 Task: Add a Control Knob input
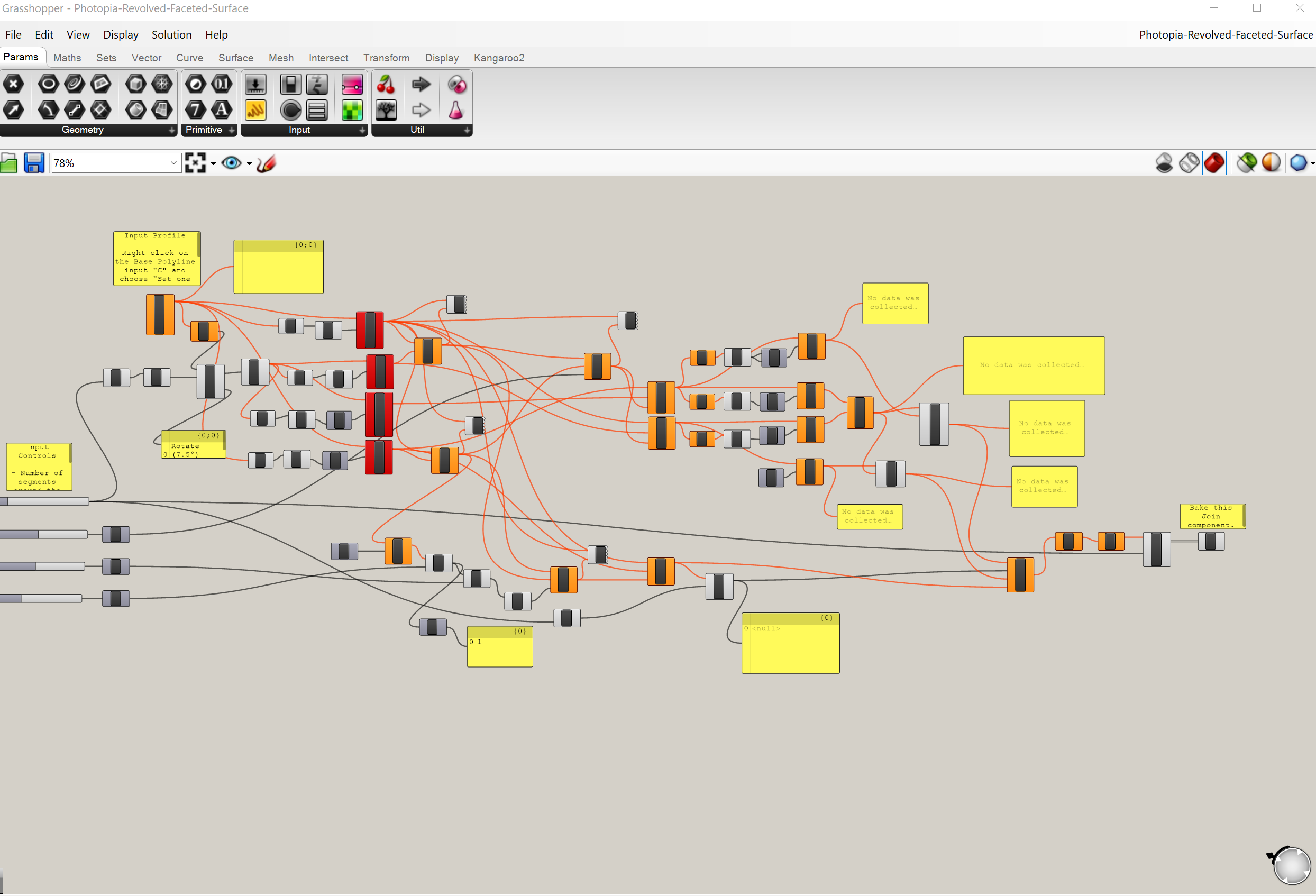[291, 110]
